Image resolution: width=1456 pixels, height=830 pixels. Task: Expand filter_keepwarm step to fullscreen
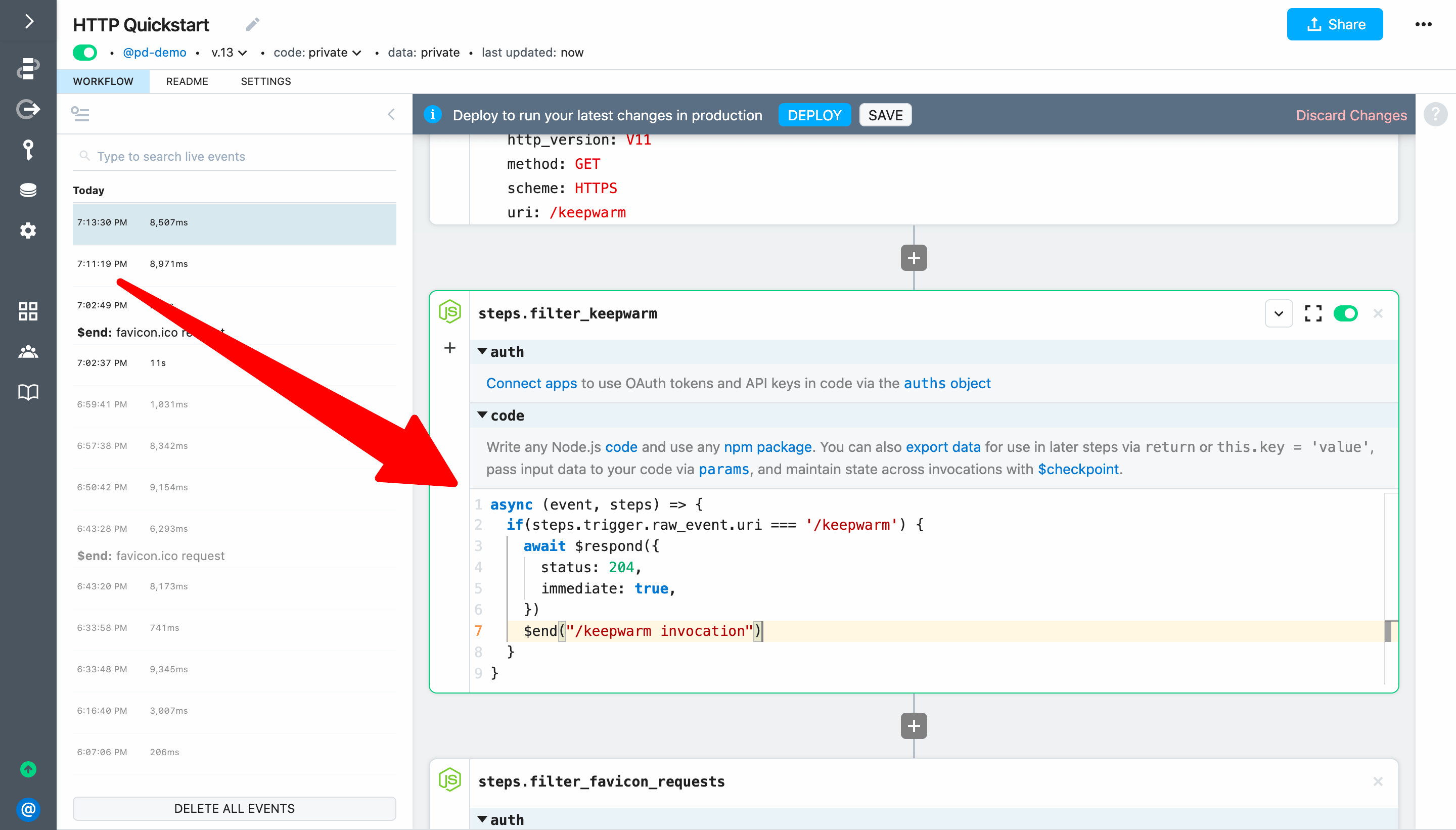[1313, 313]
